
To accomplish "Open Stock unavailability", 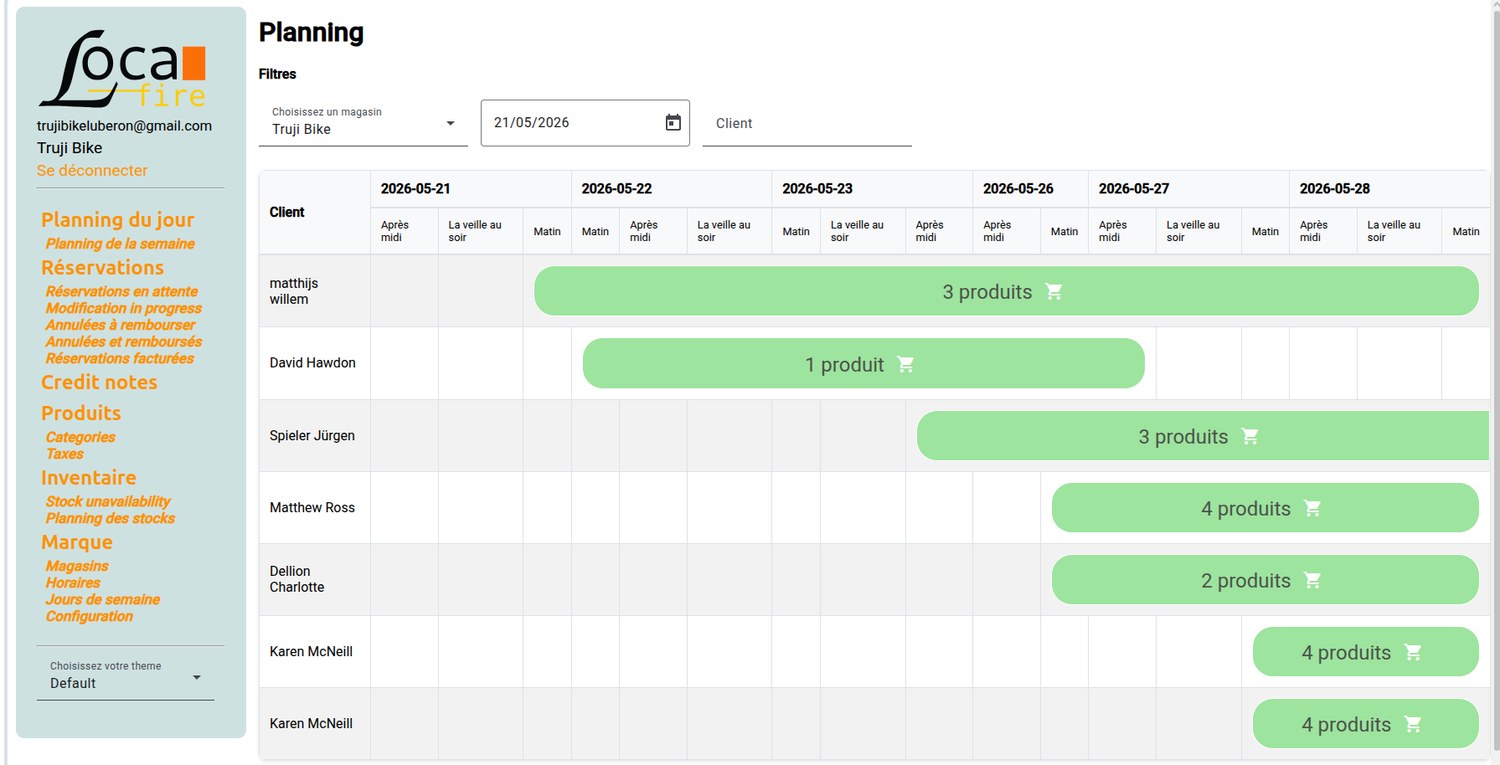I will [108, 502].
